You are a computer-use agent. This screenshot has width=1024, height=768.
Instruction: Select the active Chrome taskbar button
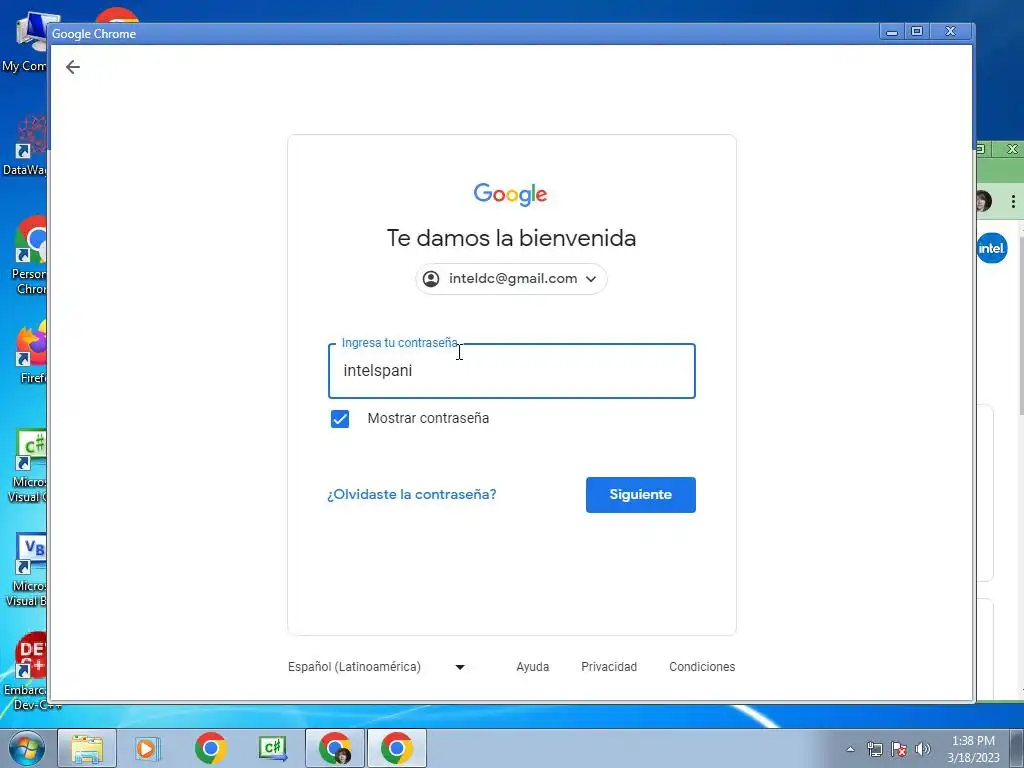point(397,748)
